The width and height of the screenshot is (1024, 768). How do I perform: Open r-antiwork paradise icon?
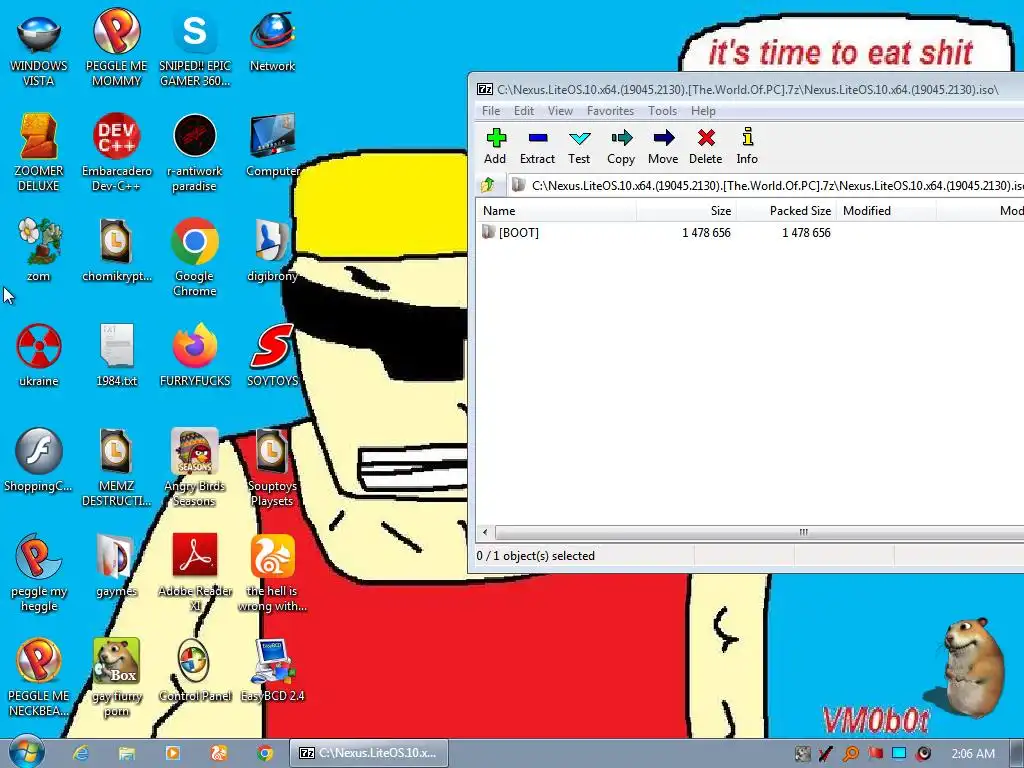pyautogui.click(x=195, y=153)
